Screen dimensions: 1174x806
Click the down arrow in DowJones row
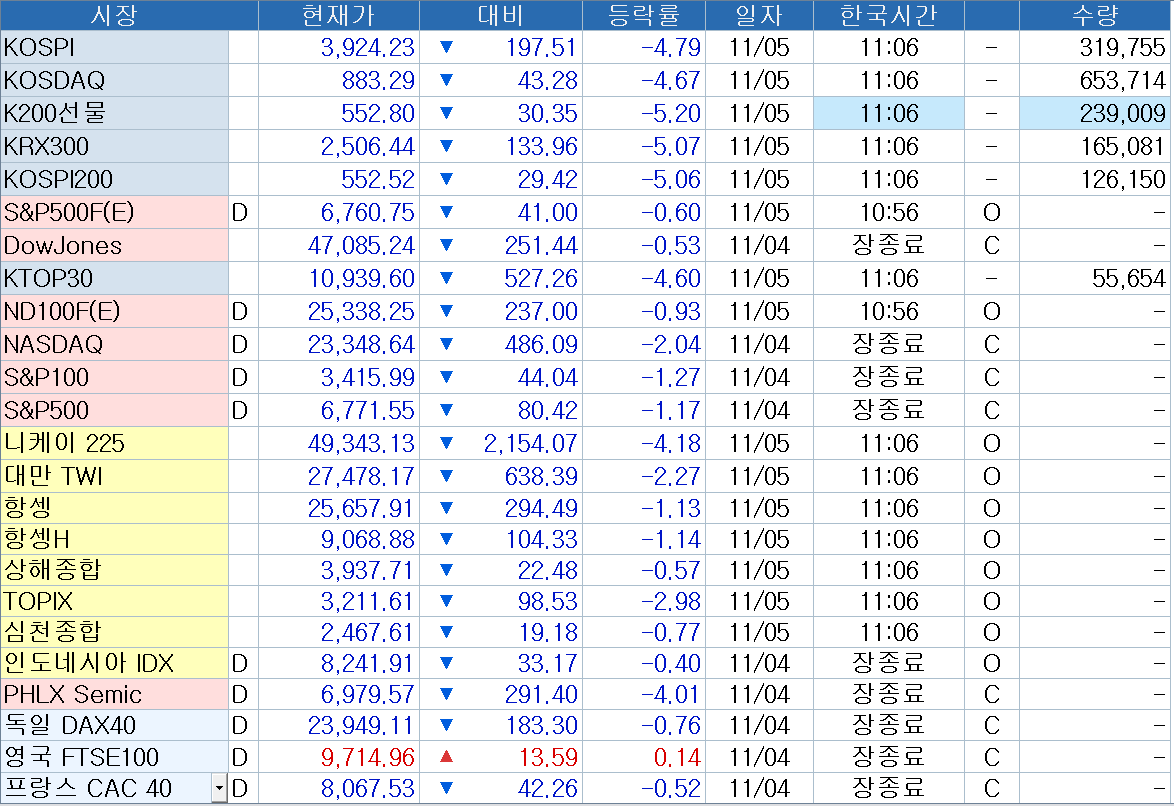coord(446,246)
